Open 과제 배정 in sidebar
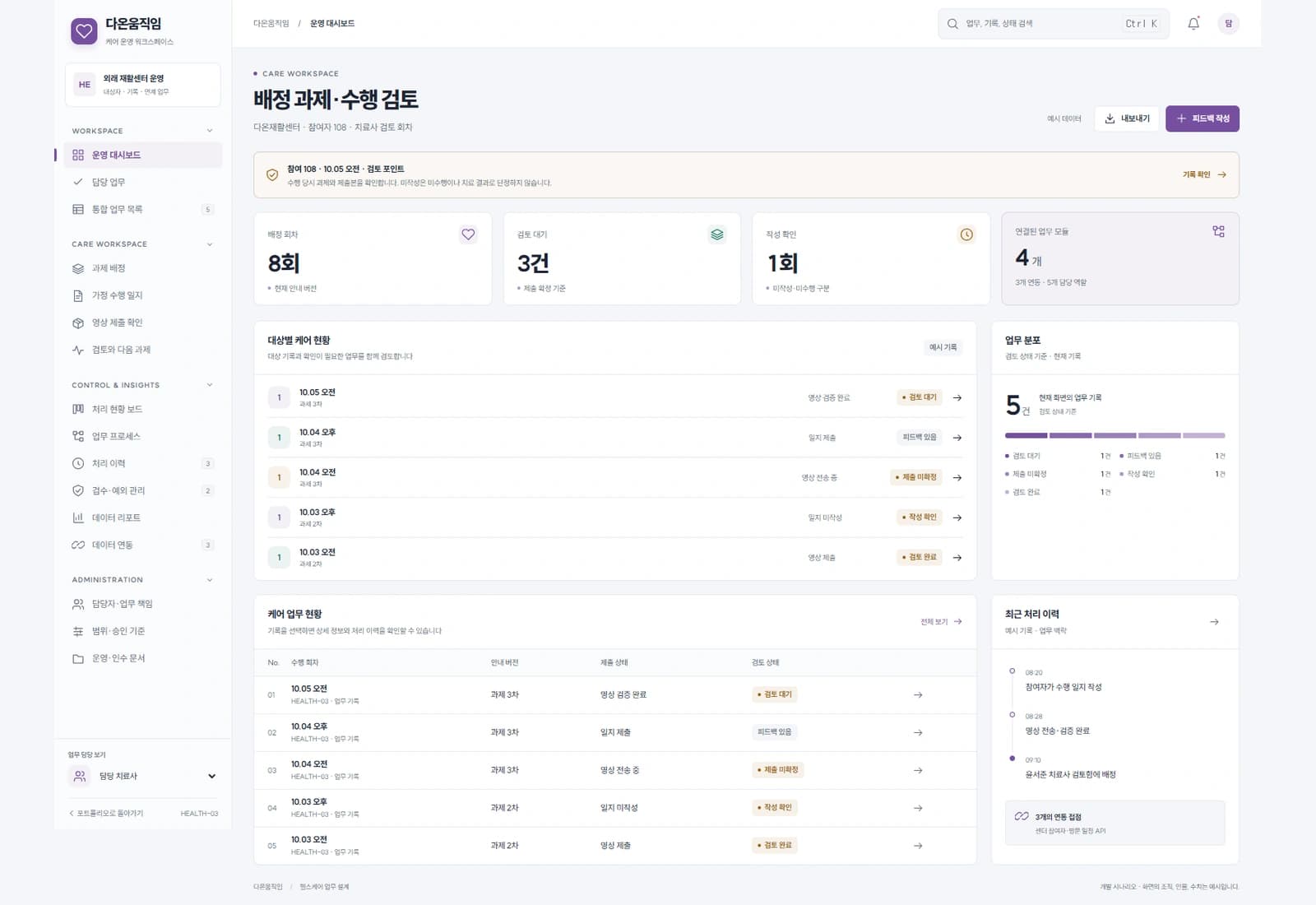 point(143,268)
